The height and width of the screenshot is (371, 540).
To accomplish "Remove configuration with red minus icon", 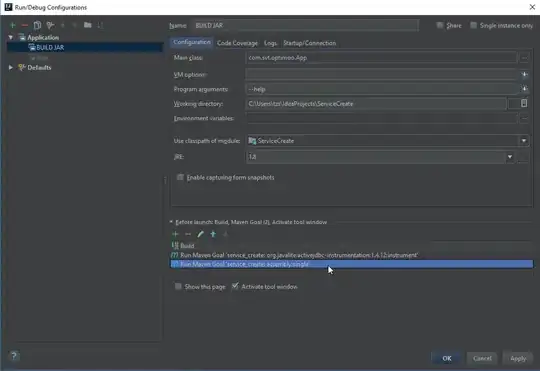I will click(x=25, y=25).
